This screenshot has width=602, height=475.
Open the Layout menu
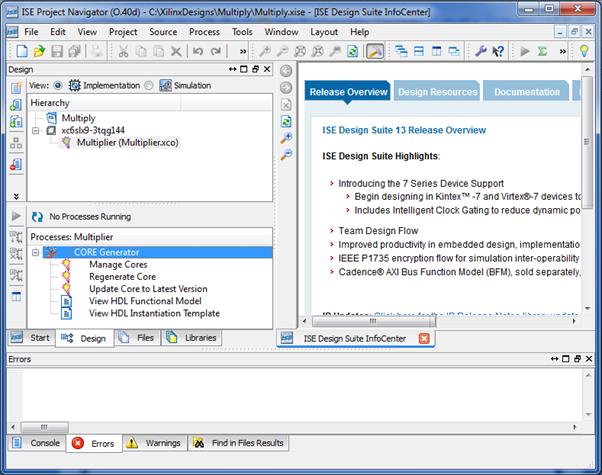pyautogui.click(x=324, y=32)
